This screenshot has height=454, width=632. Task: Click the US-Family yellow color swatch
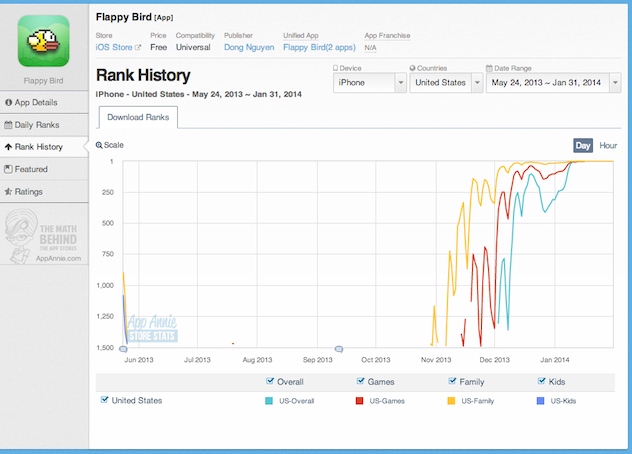point(451,401)
